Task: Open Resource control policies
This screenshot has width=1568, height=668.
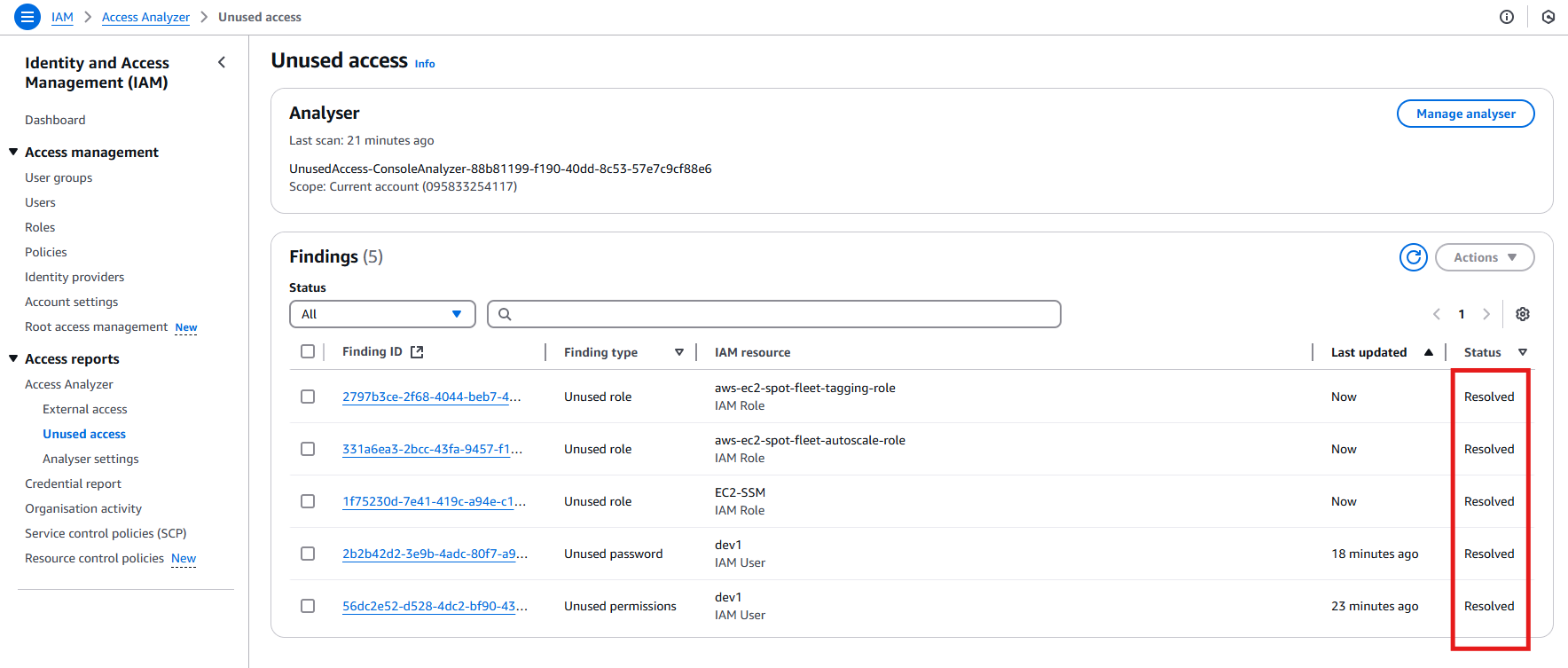Action: pyautogui.click(x=94, y=558)
